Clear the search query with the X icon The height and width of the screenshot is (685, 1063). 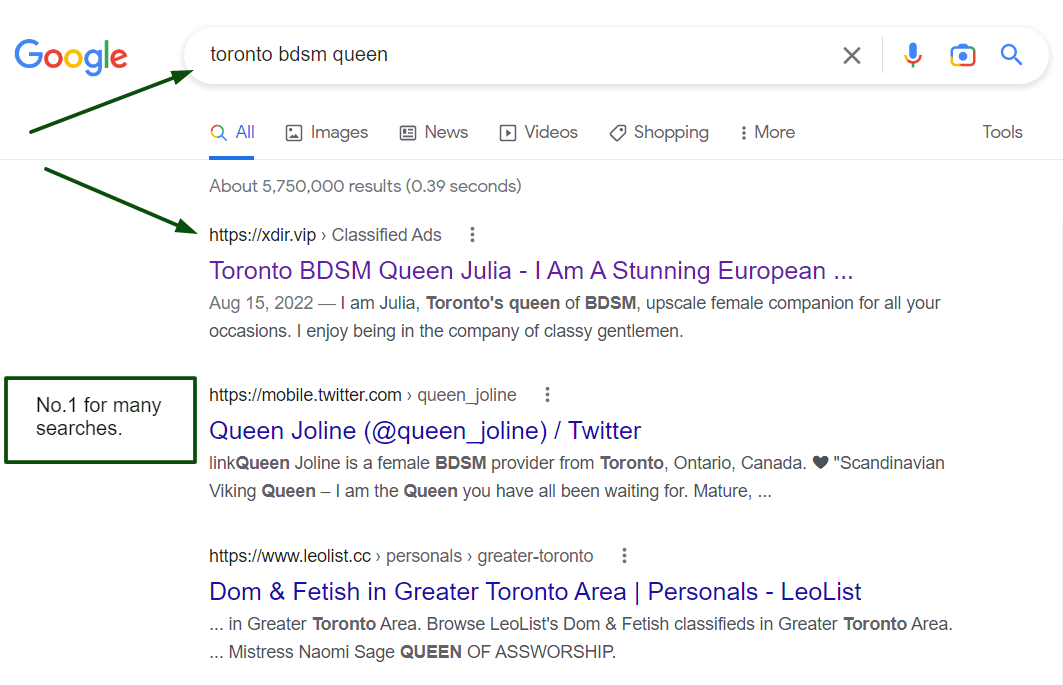[851, 56]
